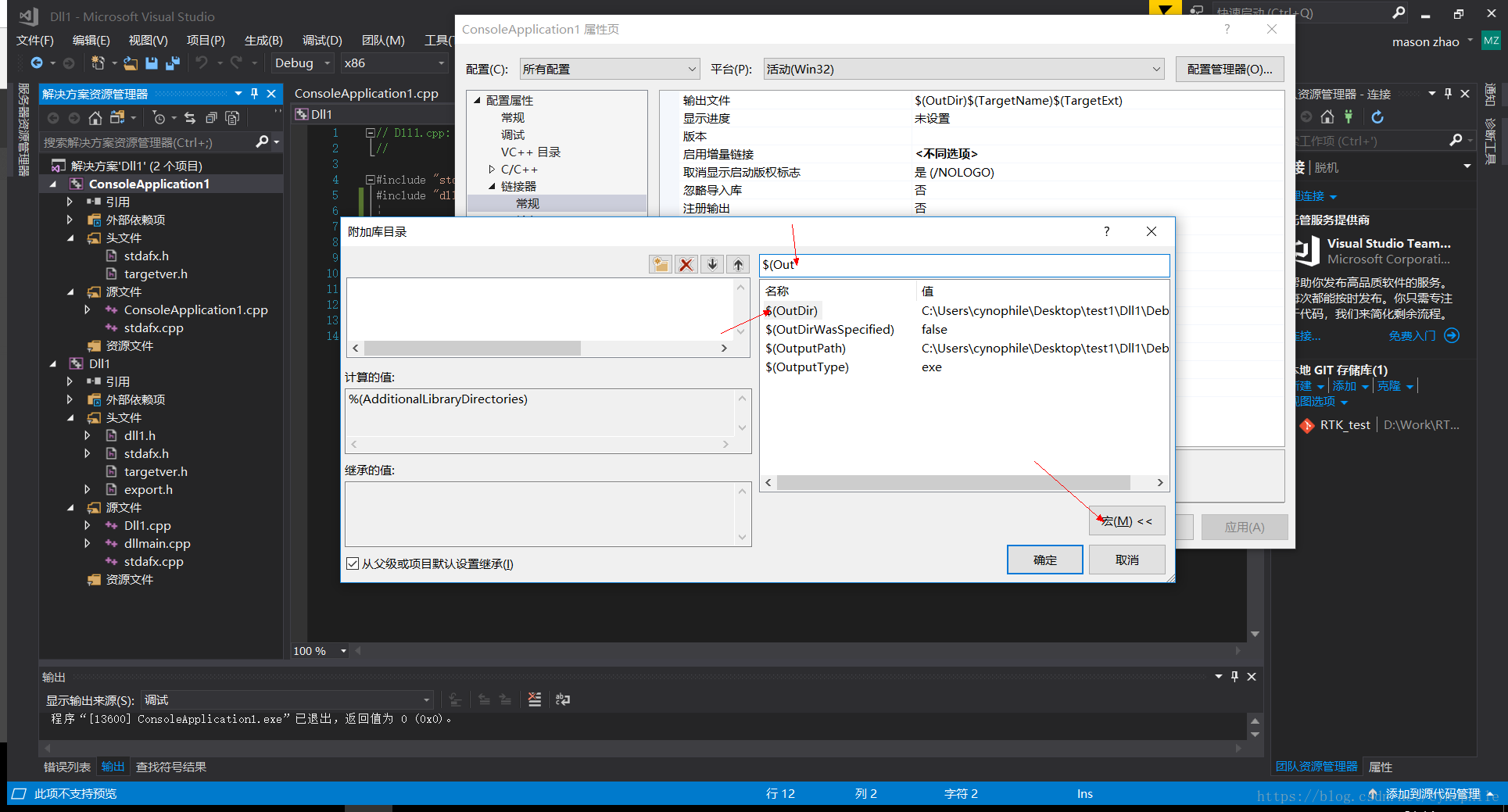Click the Collapse All icon in Solution Explorer
This screenshot has height=812, width=1508.
click(x=211, y=117)
